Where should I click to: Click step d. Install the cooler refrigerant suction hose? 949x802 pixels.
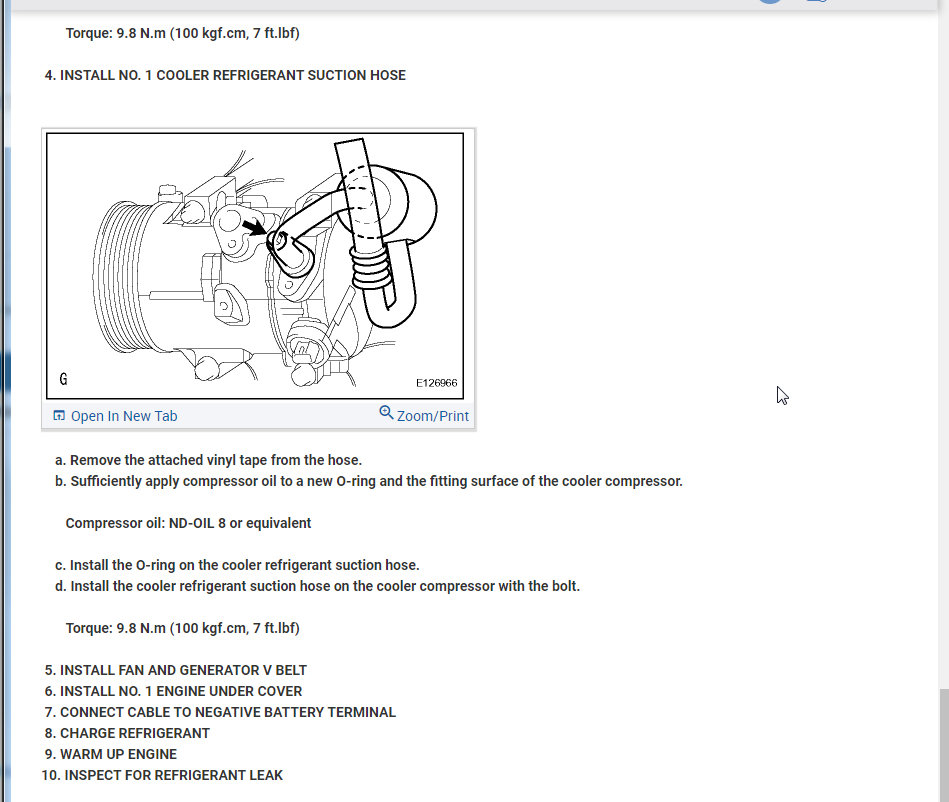coord(317,586)
